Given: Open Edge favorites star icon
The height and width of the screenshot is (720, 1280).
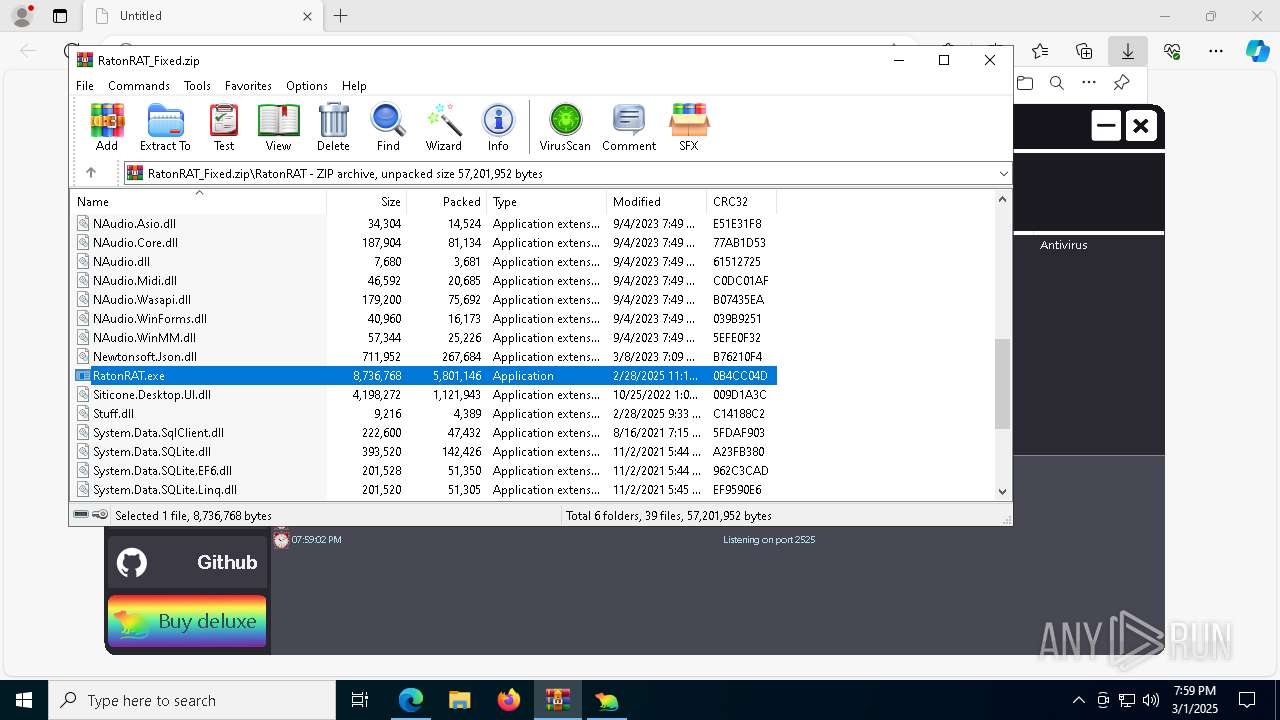Looking at the screenshot, I should point(1040,51).
